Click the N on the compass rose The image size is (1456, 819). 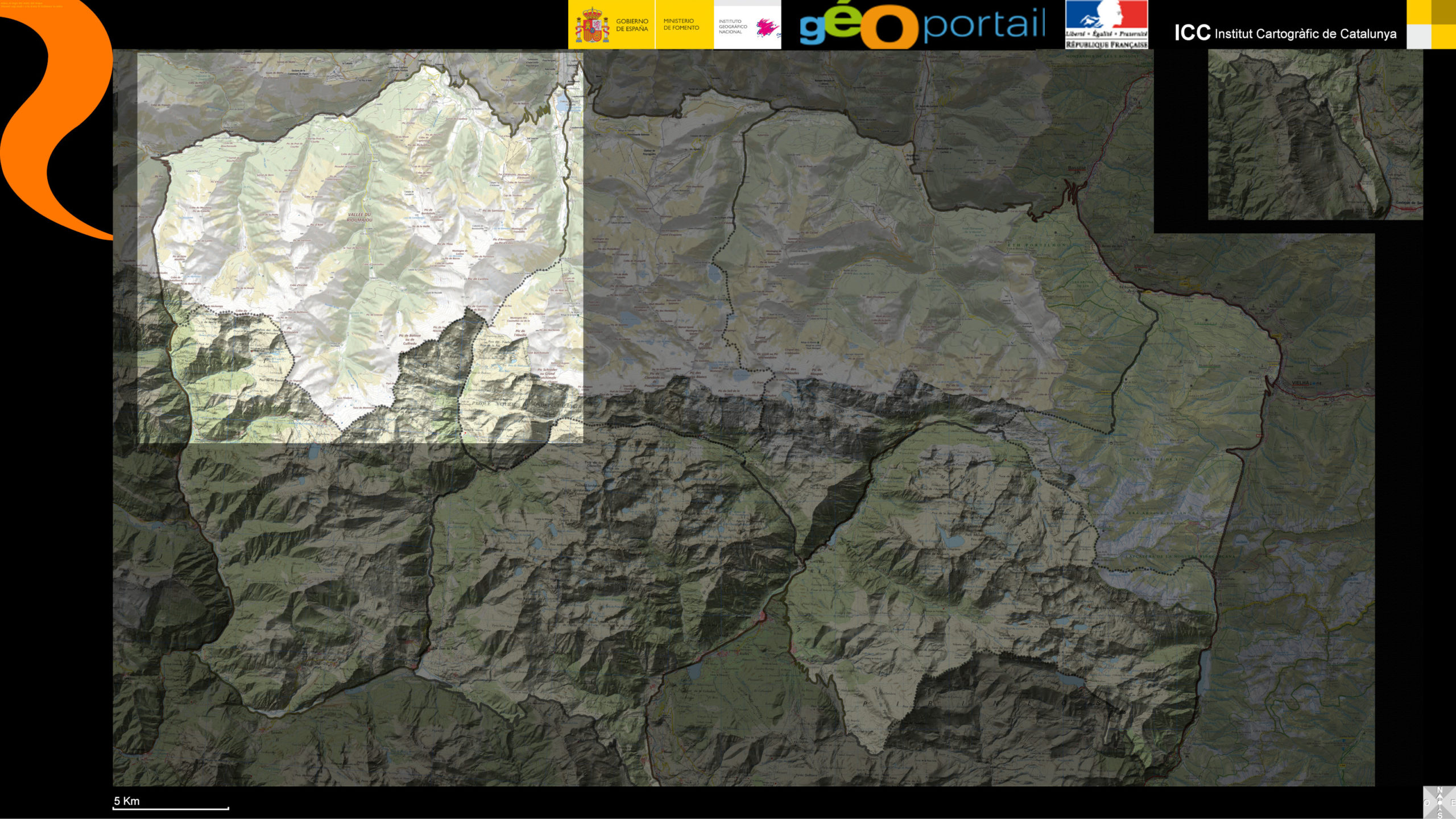point(1440,791)
